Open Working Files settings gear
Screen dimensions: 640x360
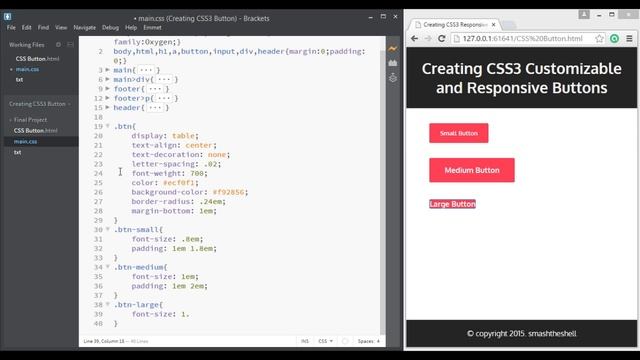pos(58,44)
